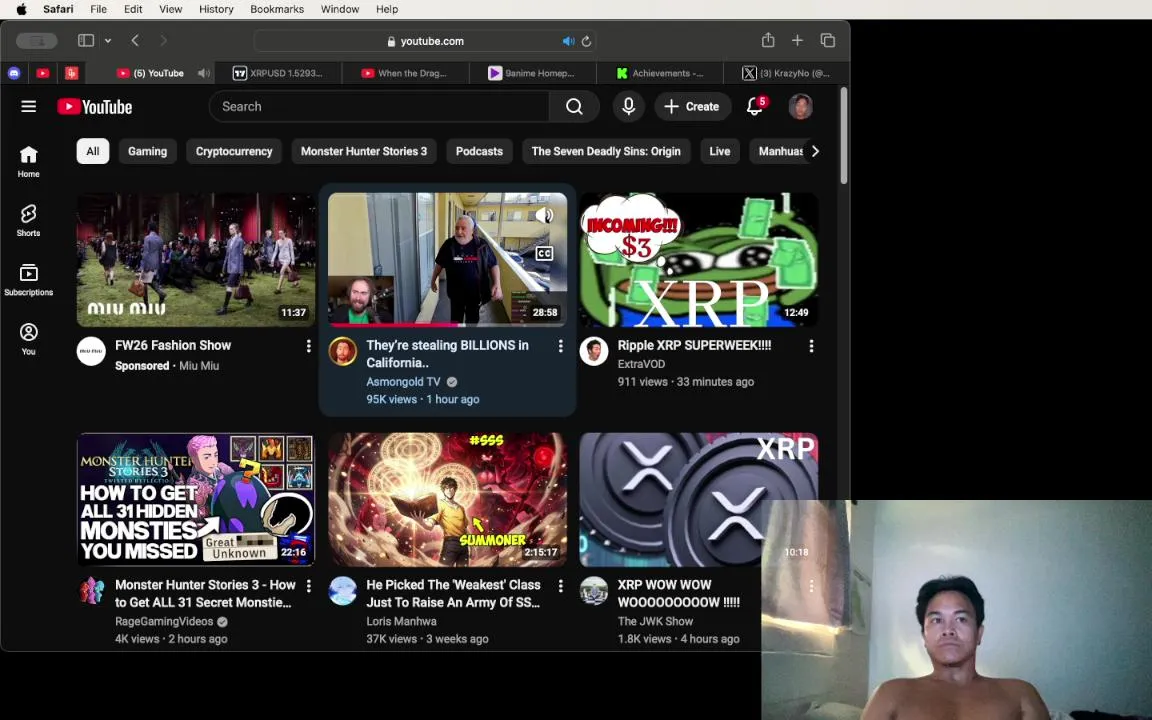Open Loris Manhwa channel avatar
Screen dimensions: 1152x720
pyautogui.click(x=342, y=591)
